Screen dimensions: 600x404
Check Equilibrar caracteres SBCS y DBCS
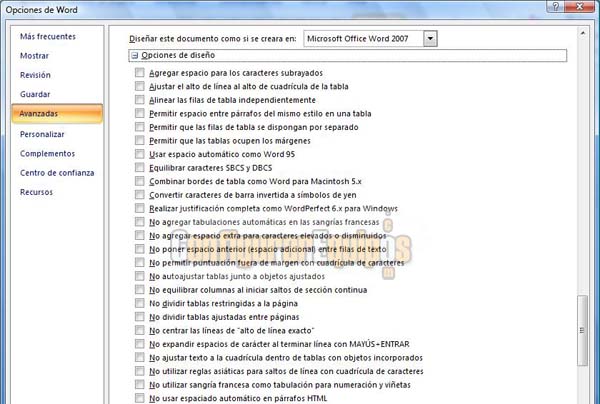140,168
